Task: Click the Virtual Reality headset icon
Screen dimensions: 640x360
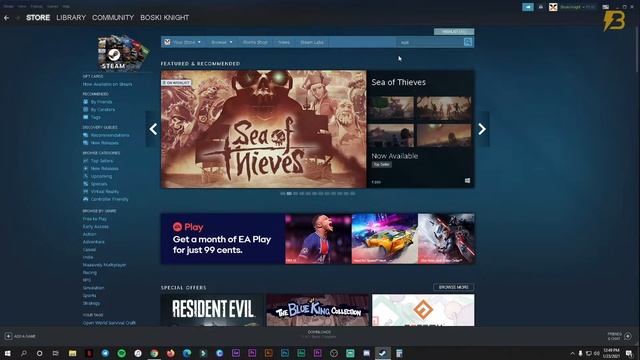Action: (x=86, y=191)
